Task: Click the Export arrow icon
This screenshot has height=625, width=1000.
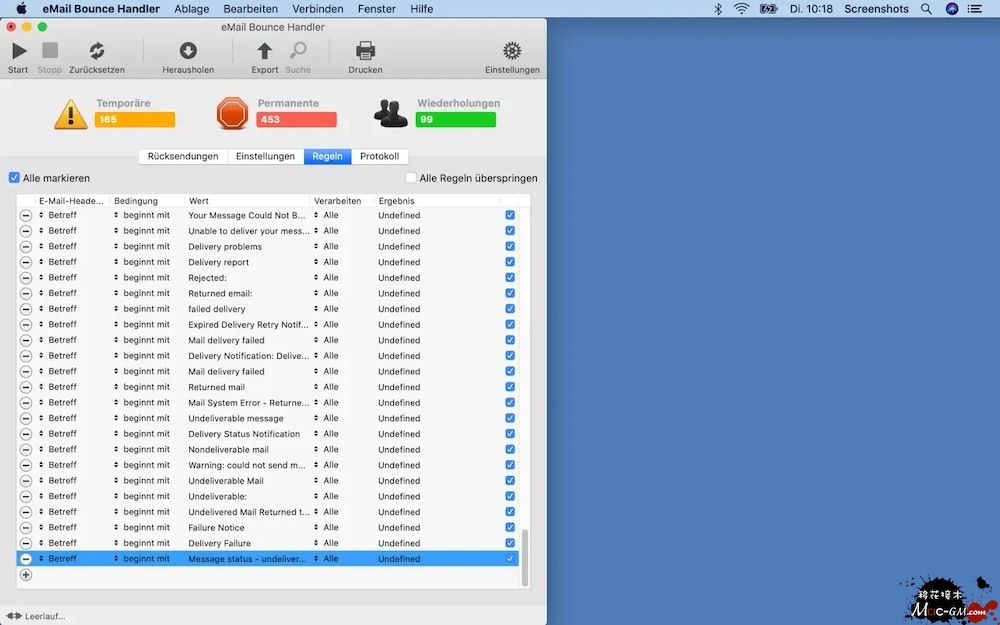Action: pyautogui.click(x=265, y=51)
